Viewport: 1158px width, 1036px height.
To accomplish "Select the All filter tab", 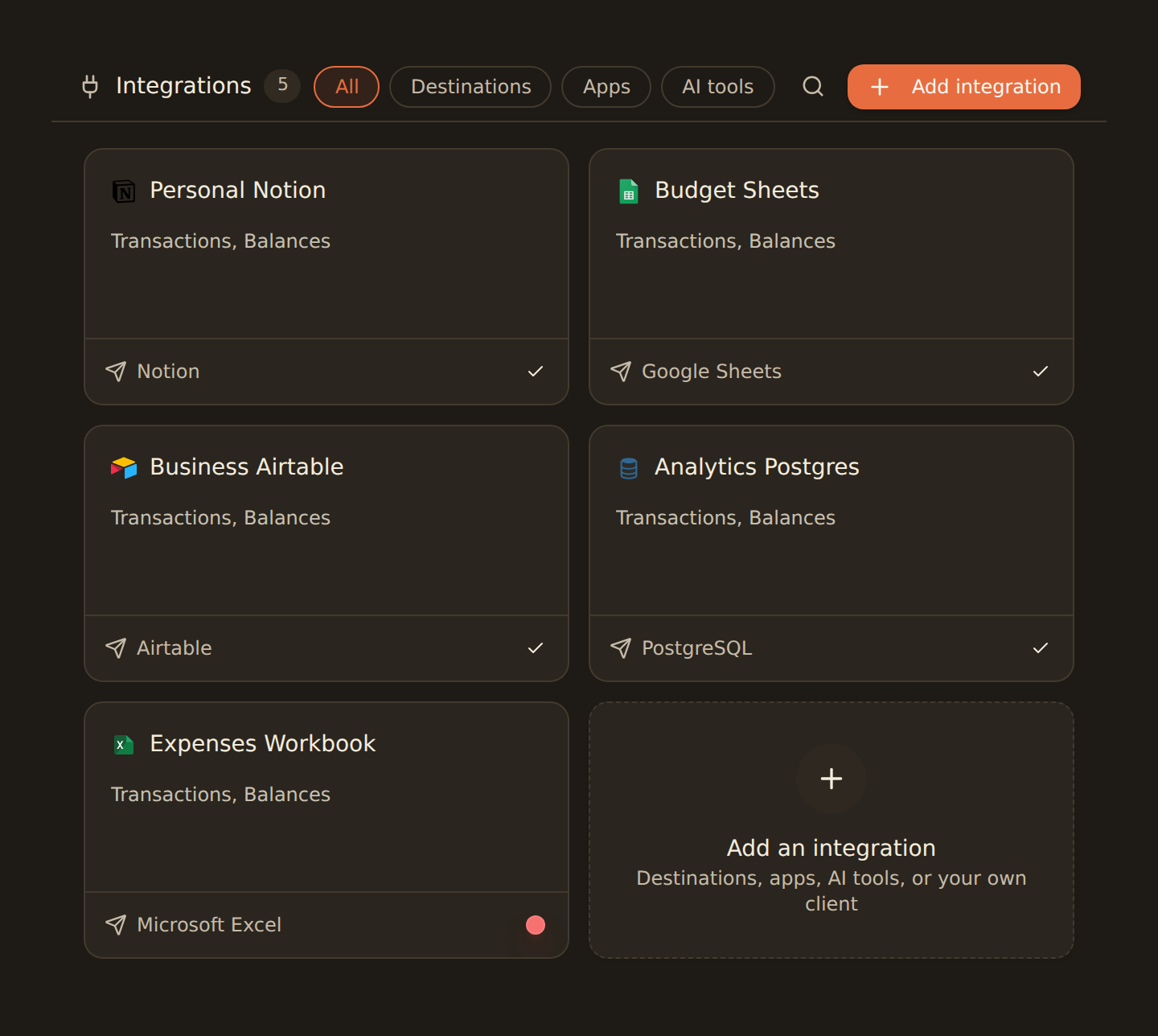I will pos(347,87).
